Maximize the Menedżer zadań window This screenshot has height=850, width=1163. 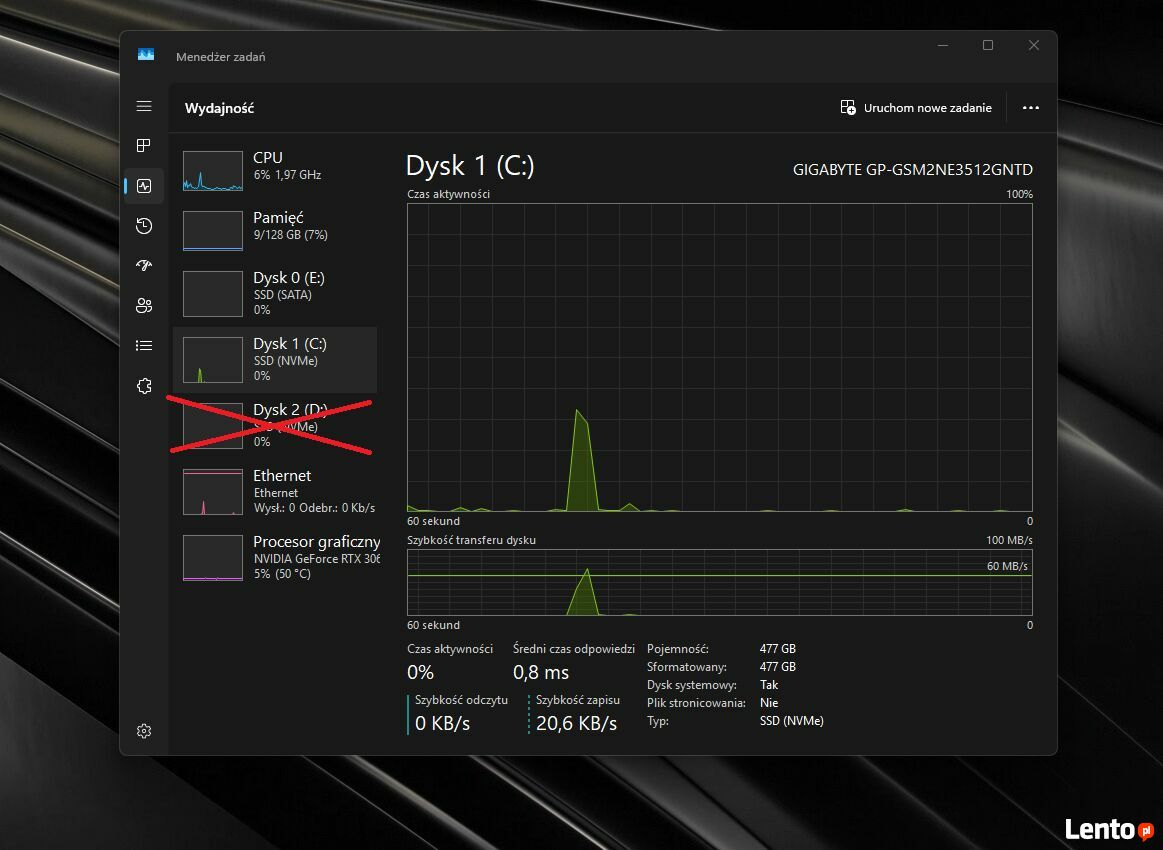[x=988, y=45]
